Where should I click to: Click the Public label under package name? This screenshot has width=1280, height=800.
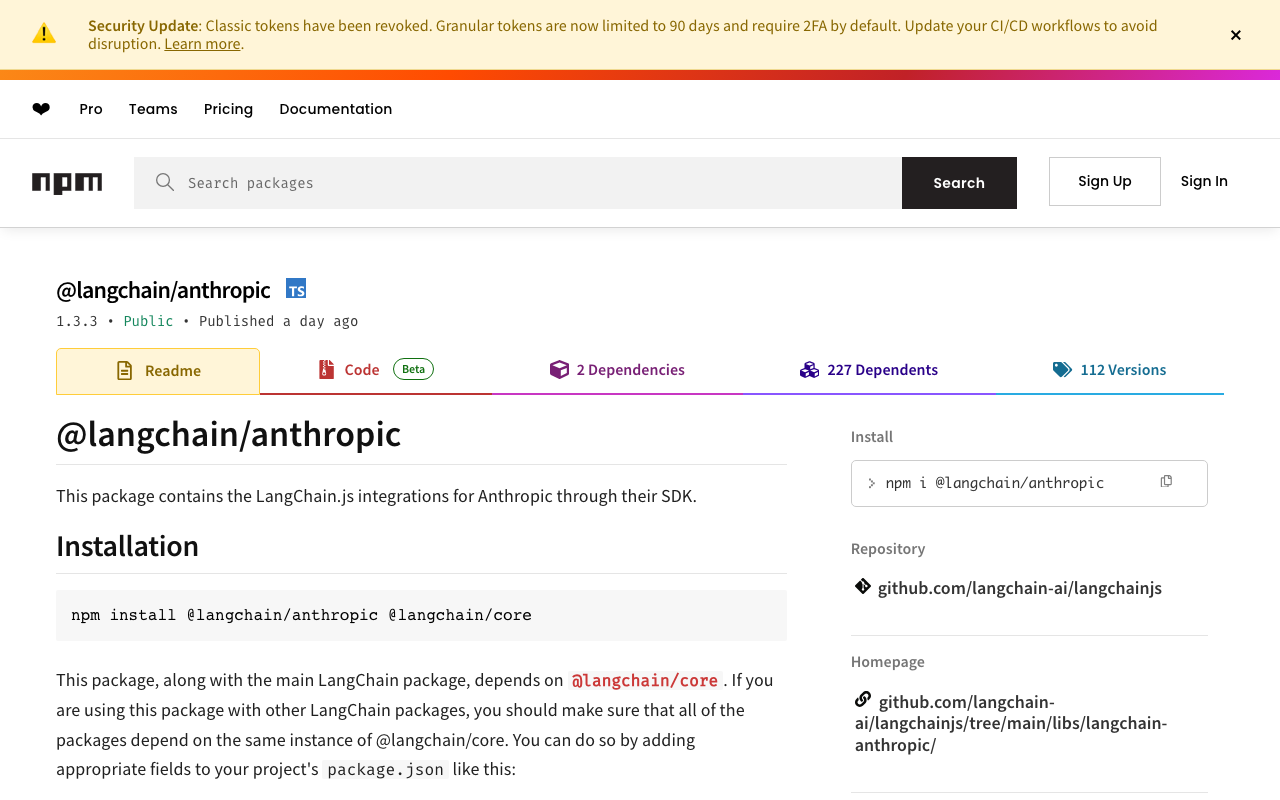click(x=148, y=321)
